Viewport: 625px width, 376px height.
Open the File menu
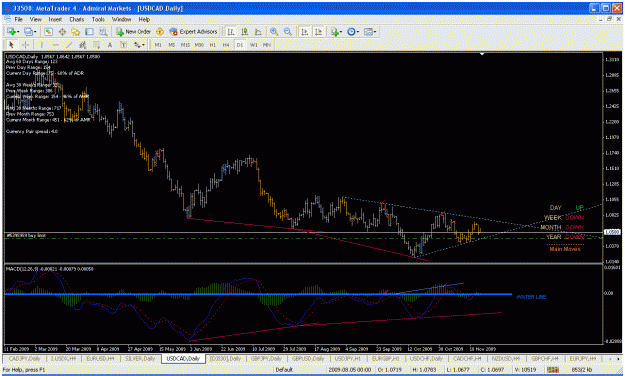[19, 19]
